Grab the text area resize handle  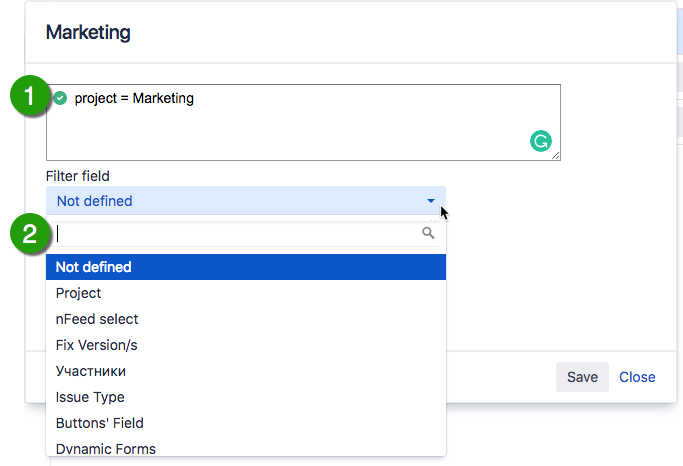(556, 156)
